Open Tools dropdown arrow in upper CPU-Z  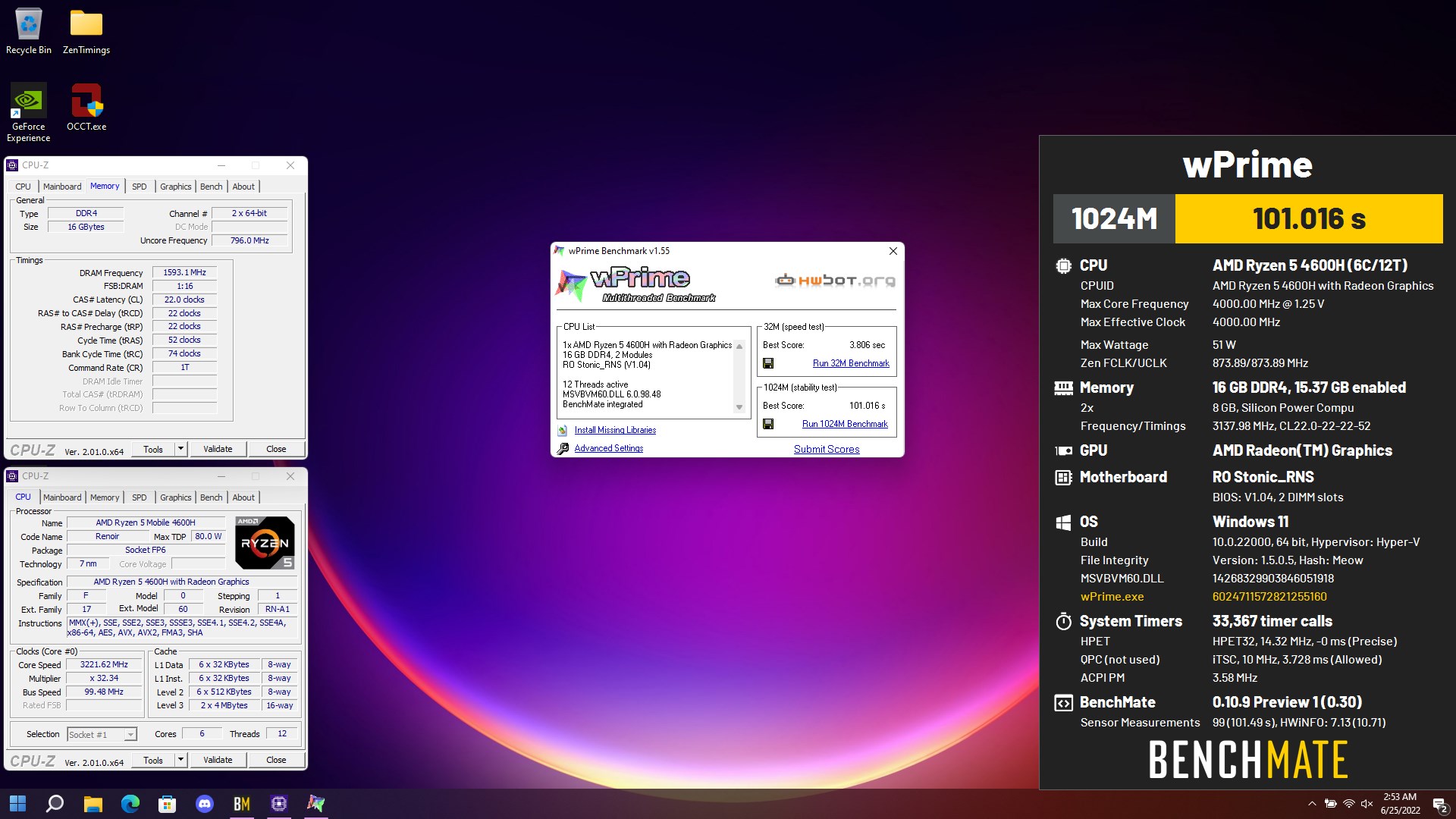(180, 449)
